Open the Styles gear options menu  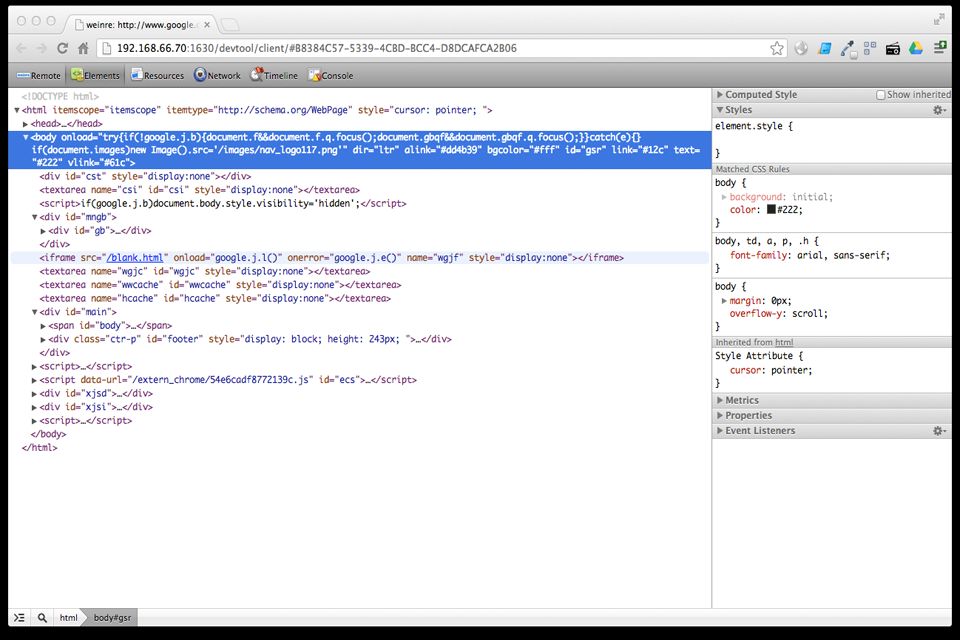[x=938, y=110]
